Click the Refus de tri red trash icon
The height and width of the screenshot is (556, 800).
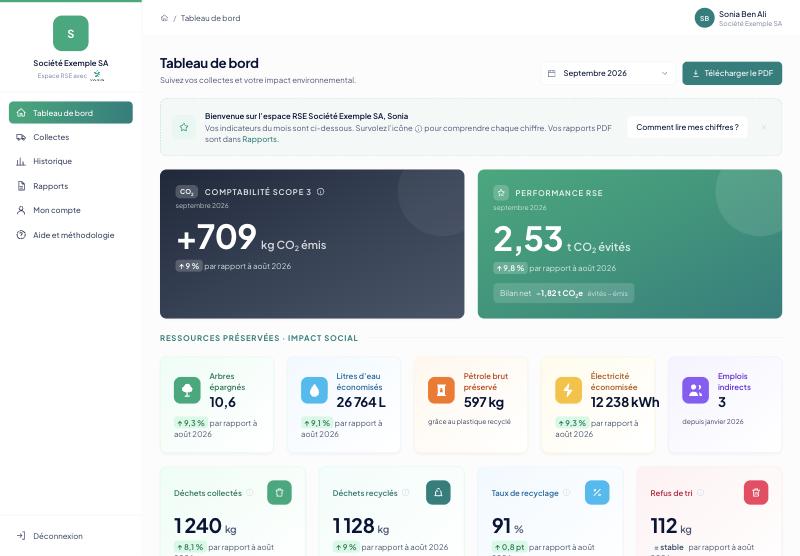pyautogui.click(x=756, y=493)
